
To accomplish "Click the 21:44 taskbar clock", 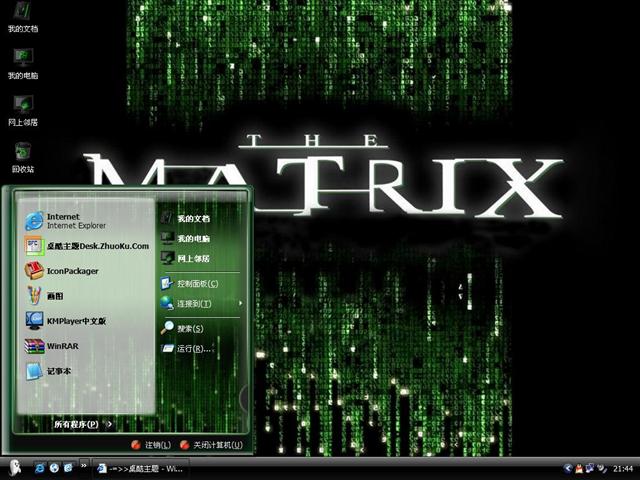I will 623,469.
